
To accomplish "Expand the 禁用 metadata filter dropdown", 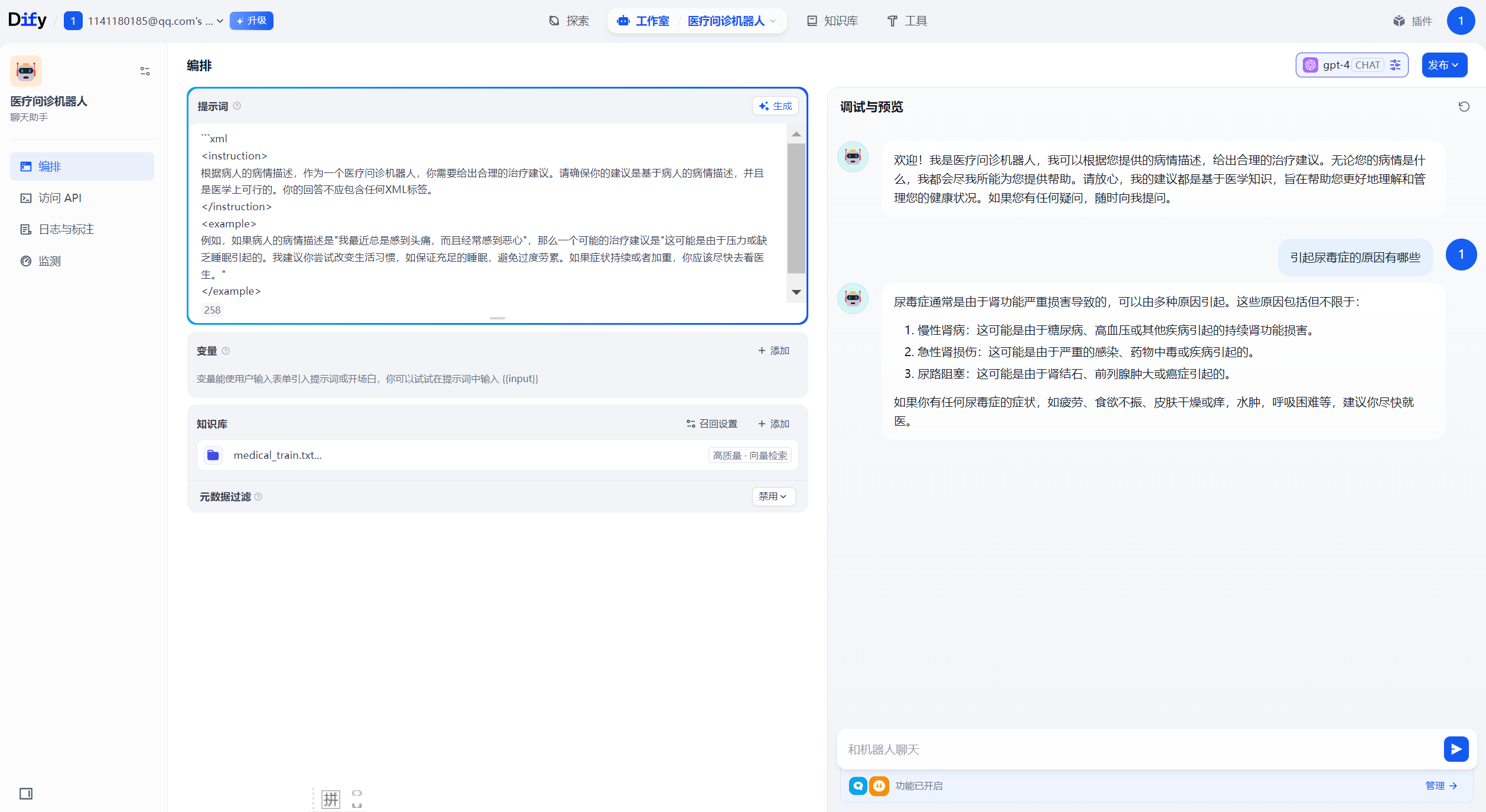I will click(773, 497).
